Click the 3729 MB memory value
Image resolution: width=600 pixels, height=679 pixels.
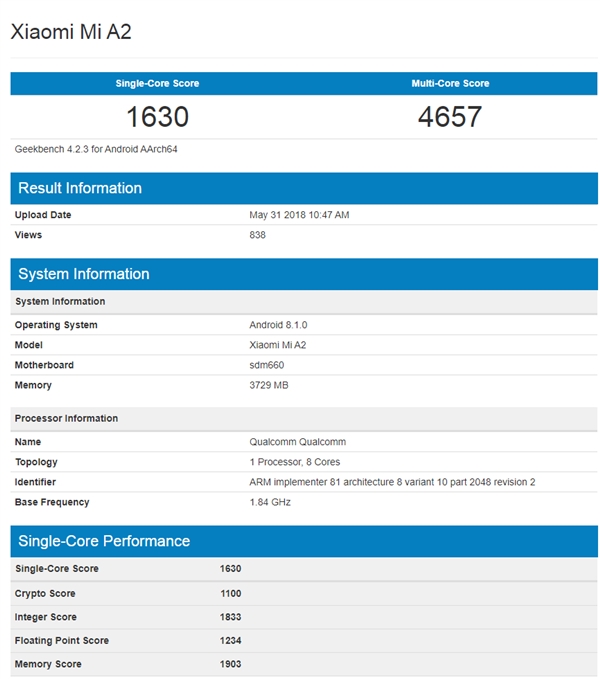pos(270,385)
